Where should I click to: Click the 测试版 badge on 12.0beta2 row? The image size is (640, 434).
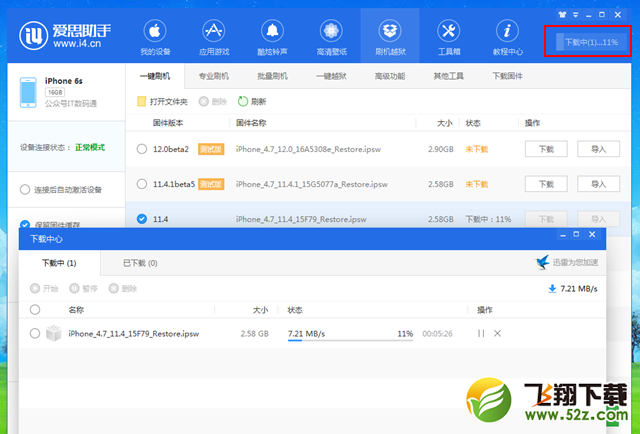[211, 149]
